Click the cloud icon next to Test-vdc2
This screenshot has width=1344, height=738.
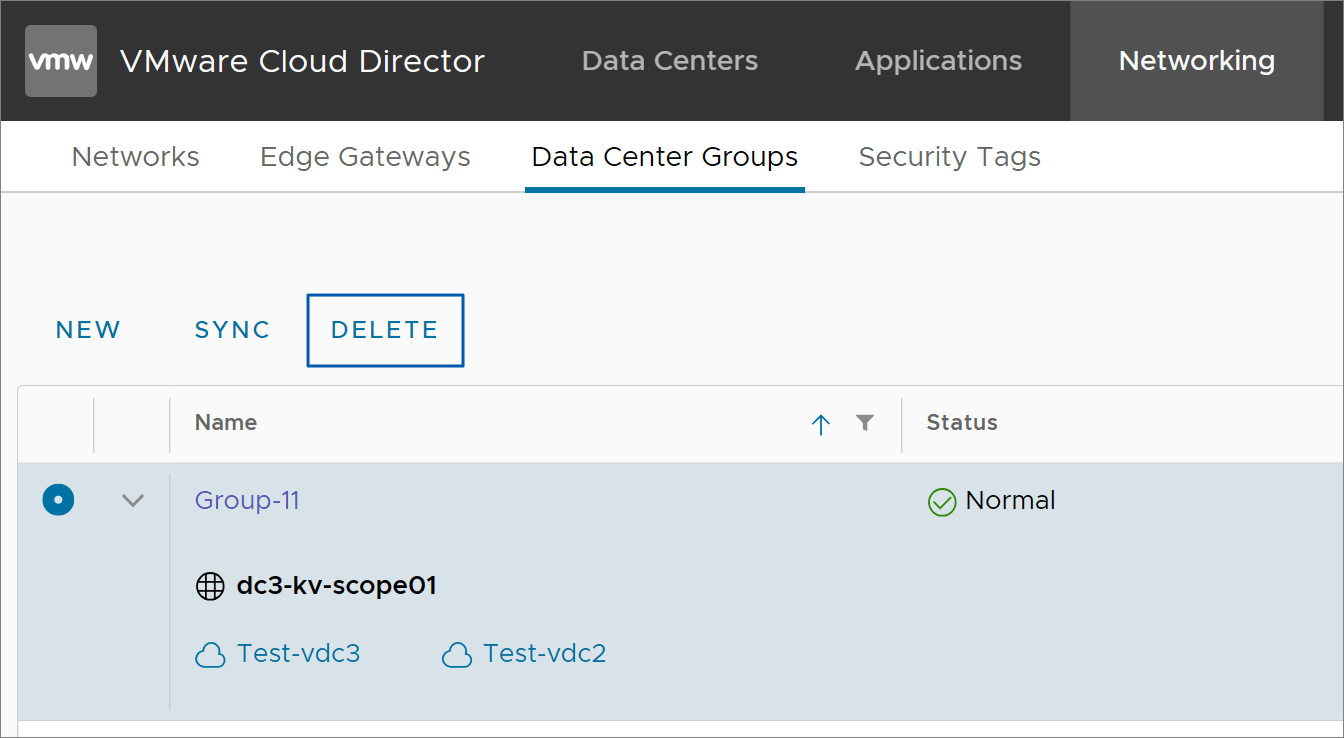tap(456, 655)
